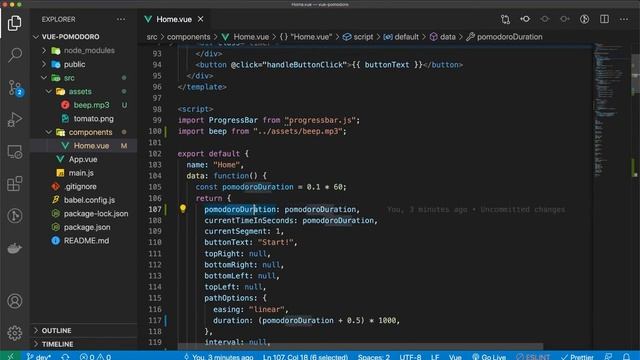640x360 pixels.
Task: Click the default breadcrumb
Action: click(401, 37)
